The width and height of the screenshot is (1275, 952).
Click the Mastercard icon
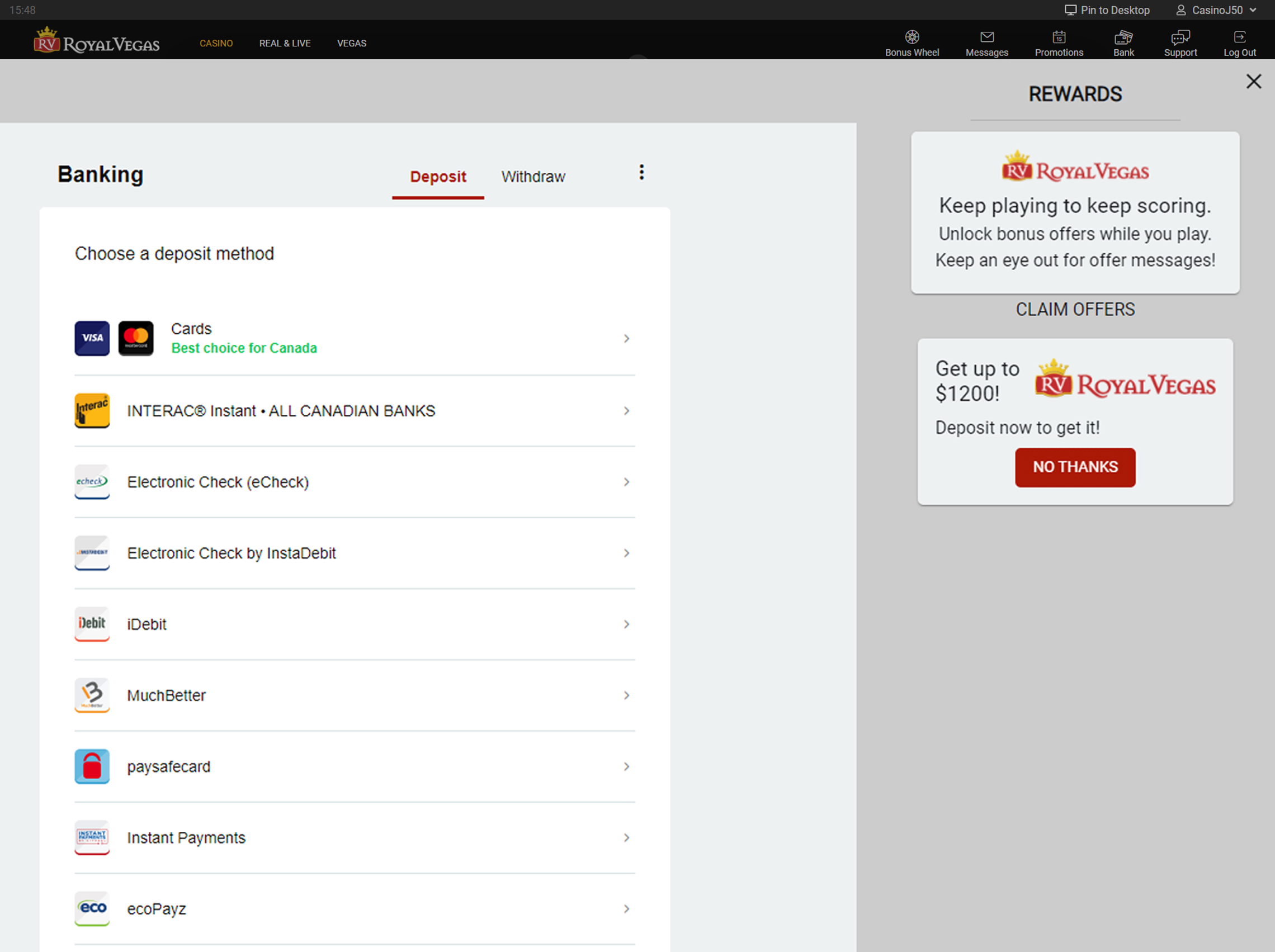tap(136, 338)
